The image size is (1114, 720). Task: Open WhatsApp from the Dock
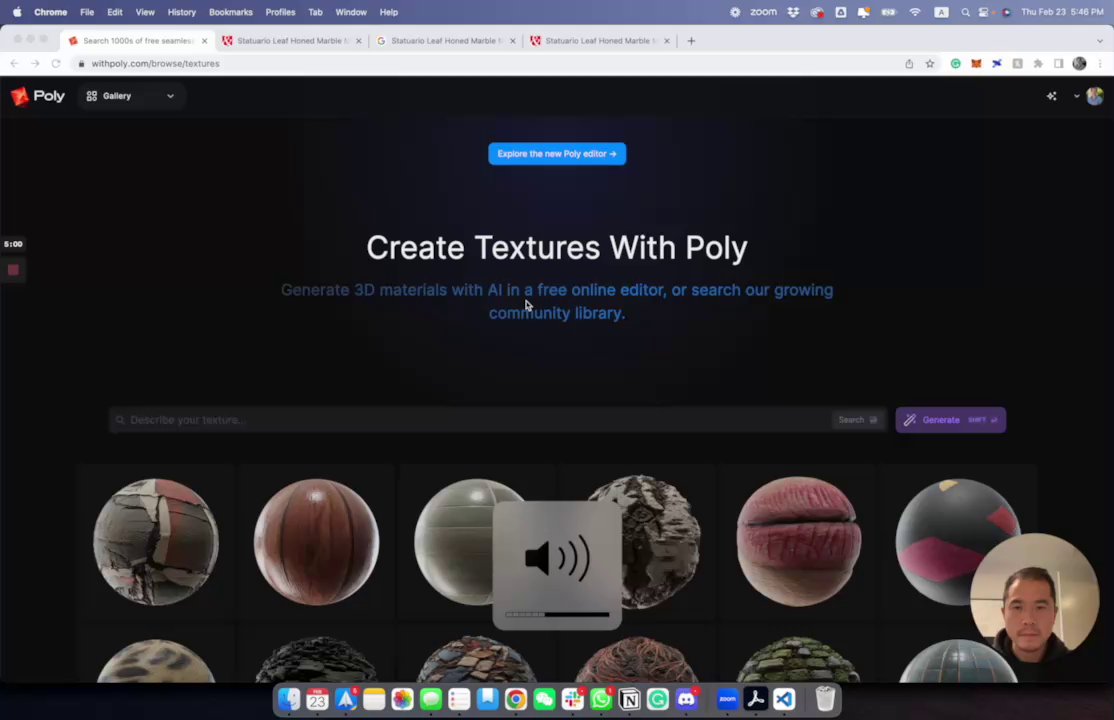pyautogui.click(x=601, y=699)
